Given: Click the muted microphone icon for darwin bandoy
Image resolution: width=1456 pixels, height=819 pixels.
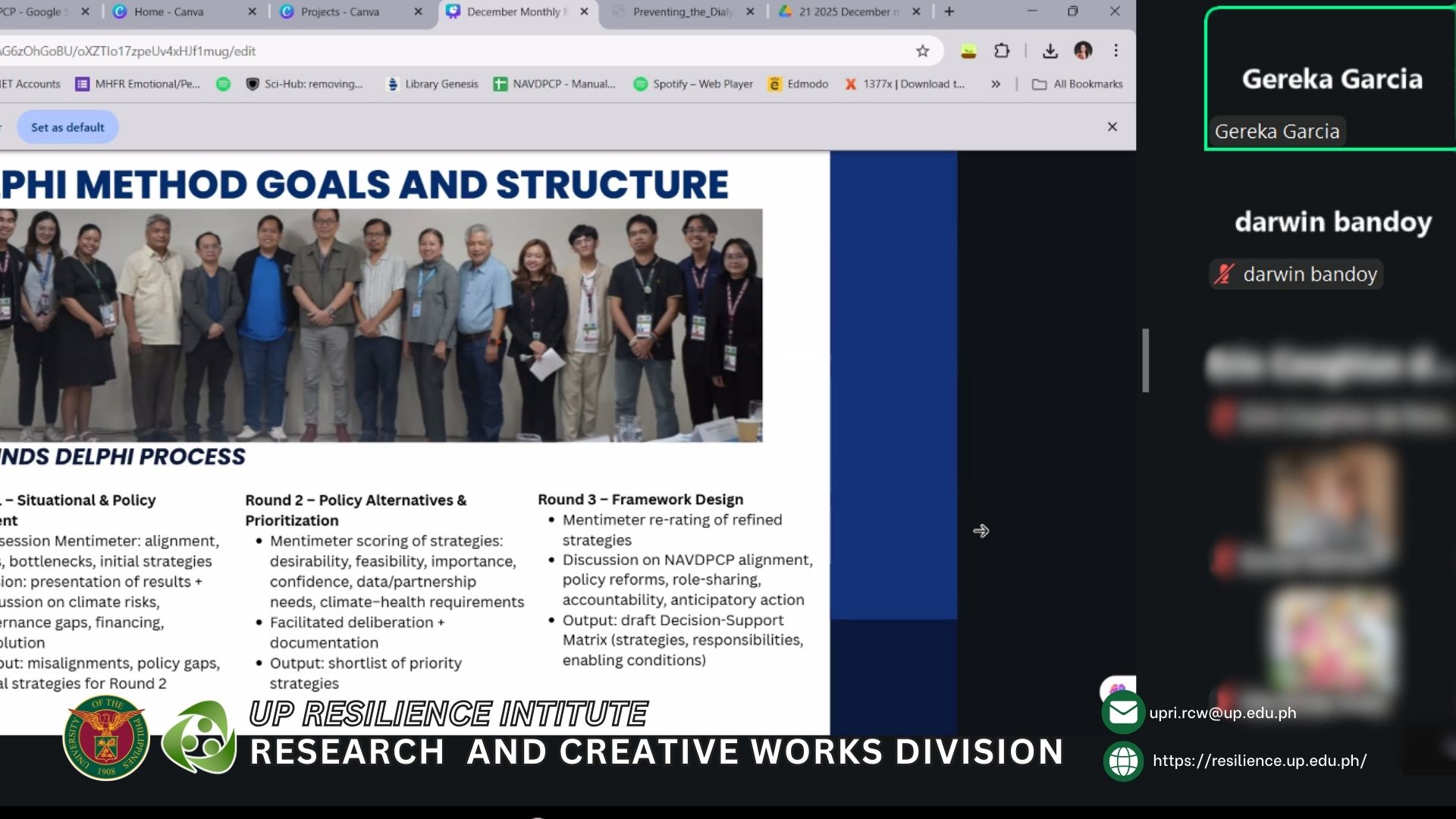Looking at the screenshot, I should point(1223,274).
